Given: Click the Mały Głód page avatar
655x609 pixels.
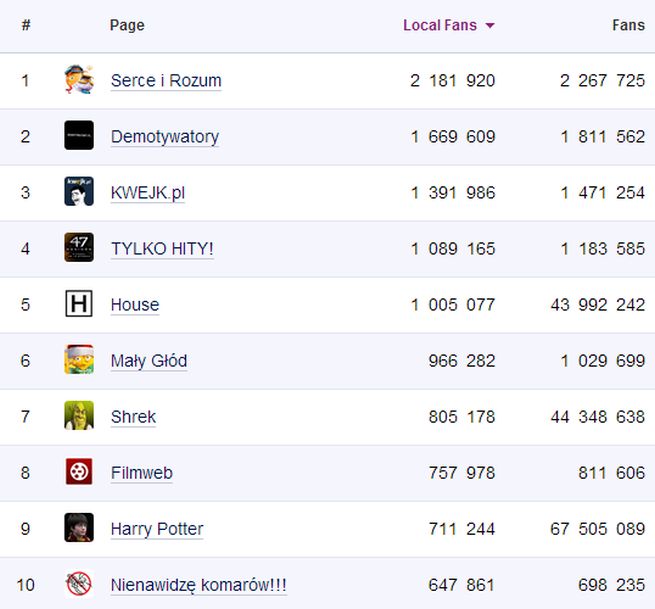Looking at the screenshot, I should coord(79,360).
